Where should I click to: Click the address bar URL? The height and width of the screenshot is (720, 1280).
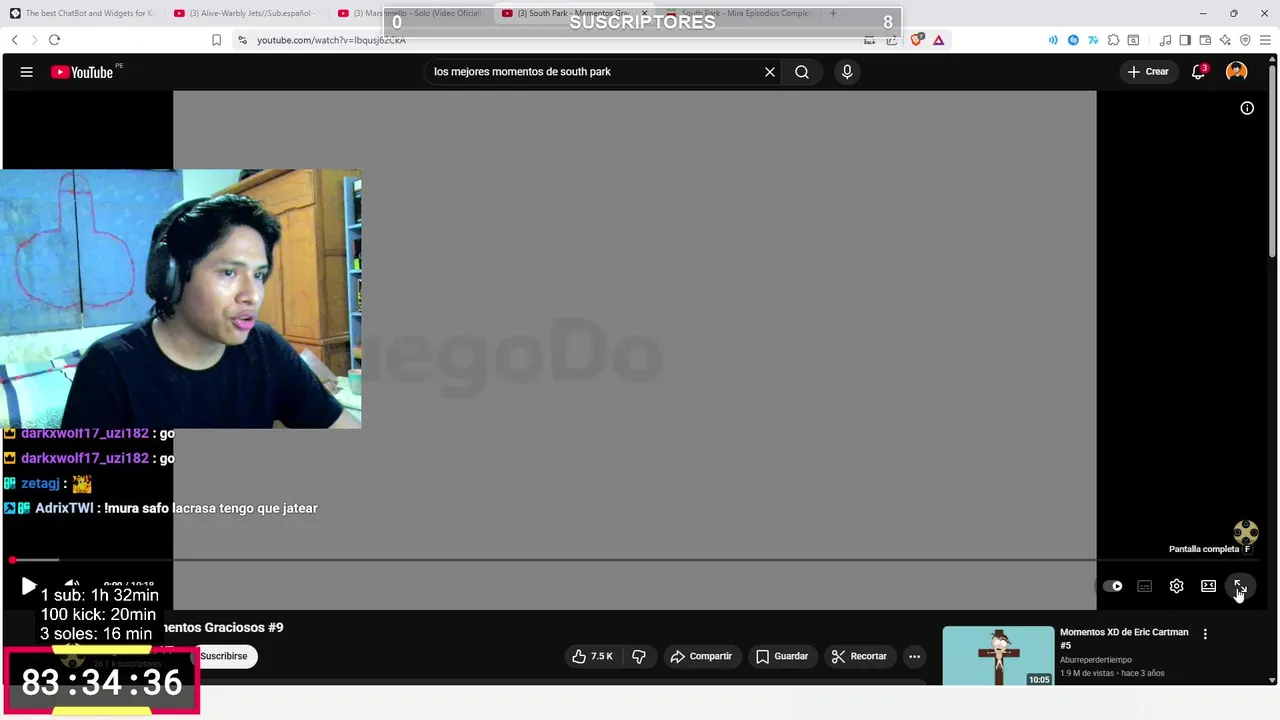[x=331, y=40]
